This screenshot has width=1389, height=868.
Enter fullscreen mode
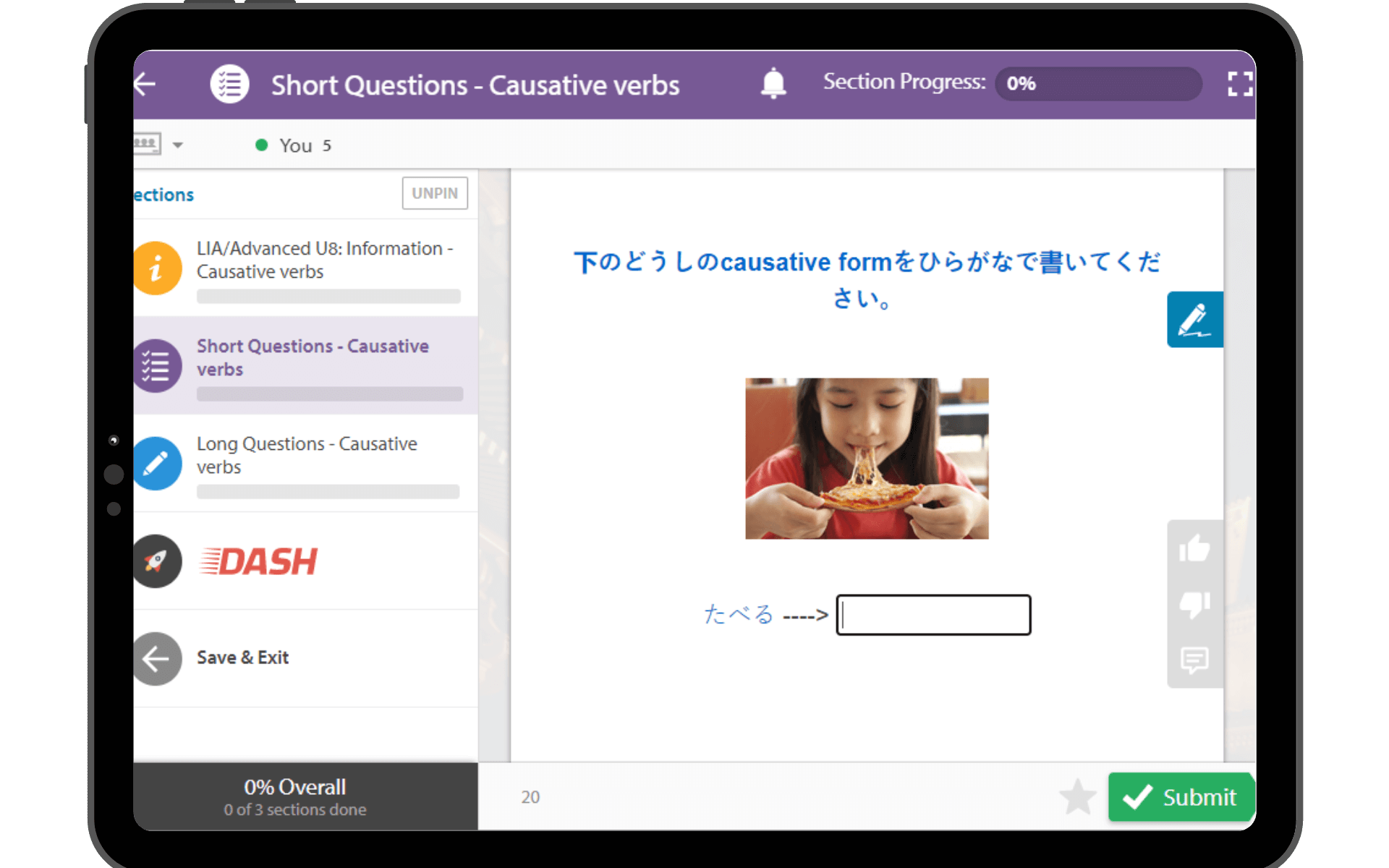(1239, 84)
